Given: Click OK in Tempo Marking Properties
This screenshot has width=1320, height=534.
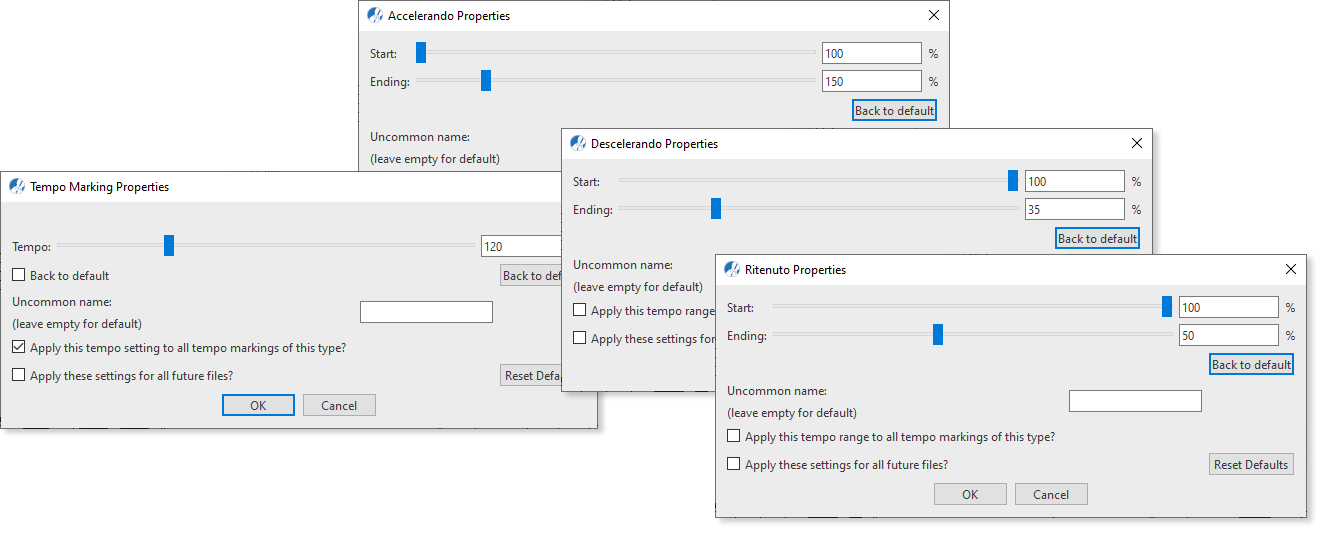Looking at the screenshot, I should click(258, 405).
